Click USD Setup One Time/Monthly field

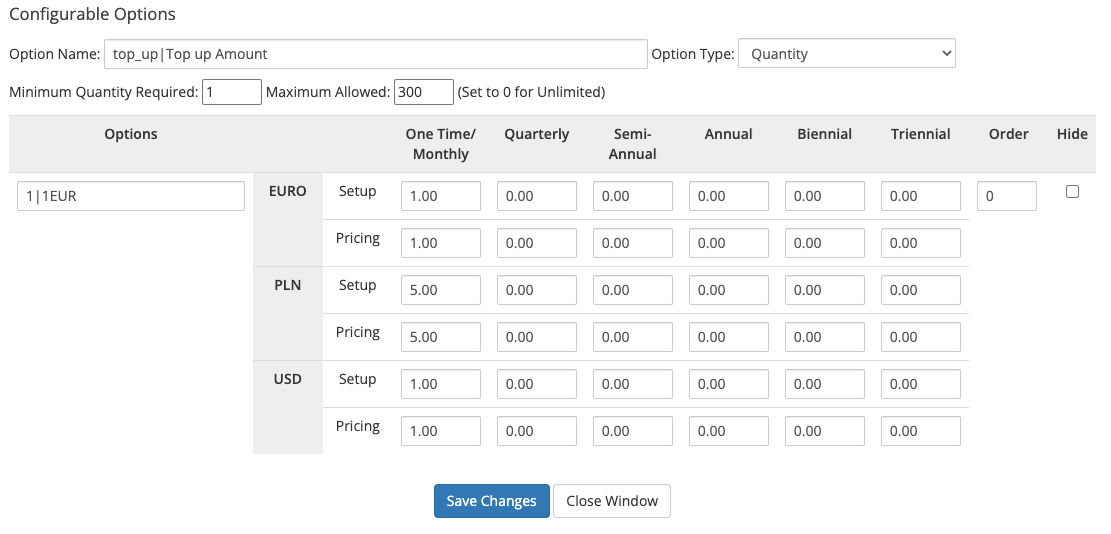440,384
